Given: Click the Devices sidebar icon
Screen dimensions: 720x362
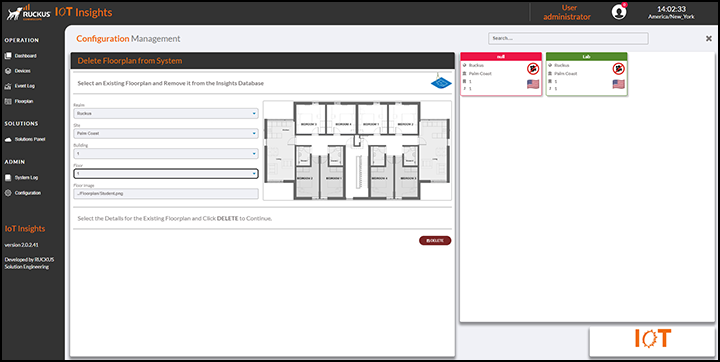Looking at the screenshot, I should pos(8,71).
